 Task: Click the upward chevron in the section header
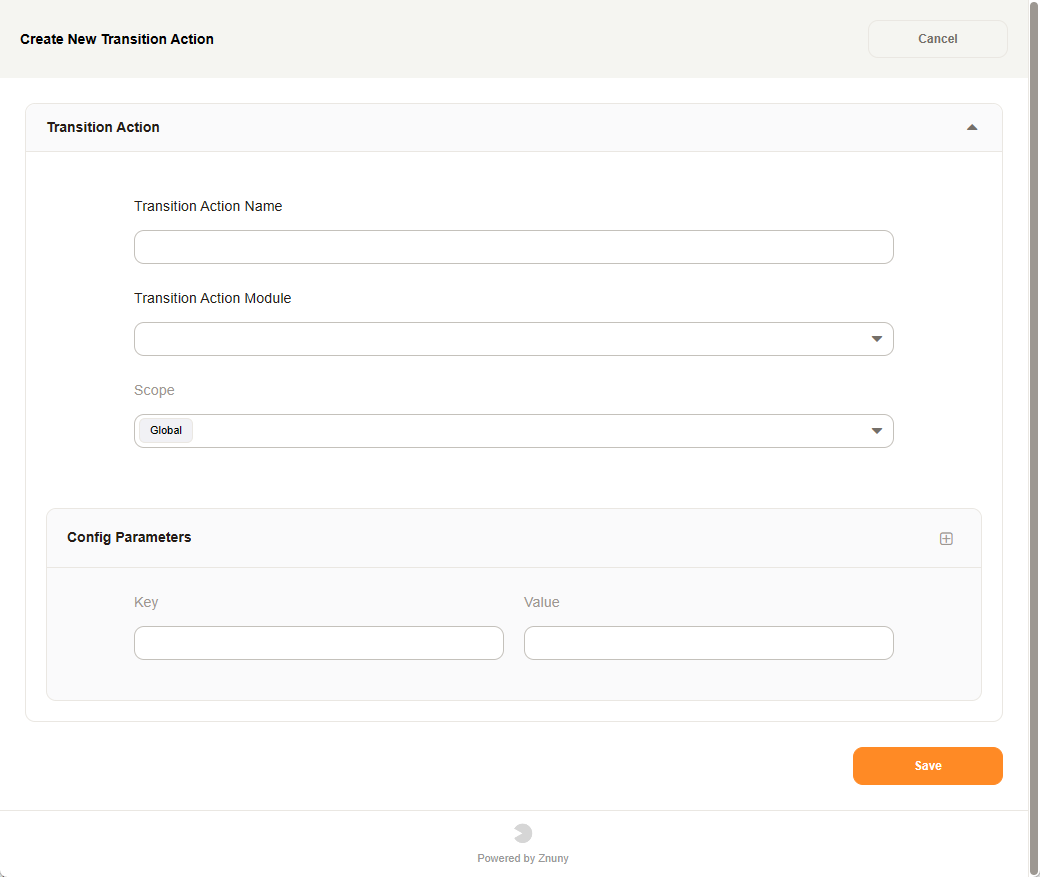(x=971, y=127)
